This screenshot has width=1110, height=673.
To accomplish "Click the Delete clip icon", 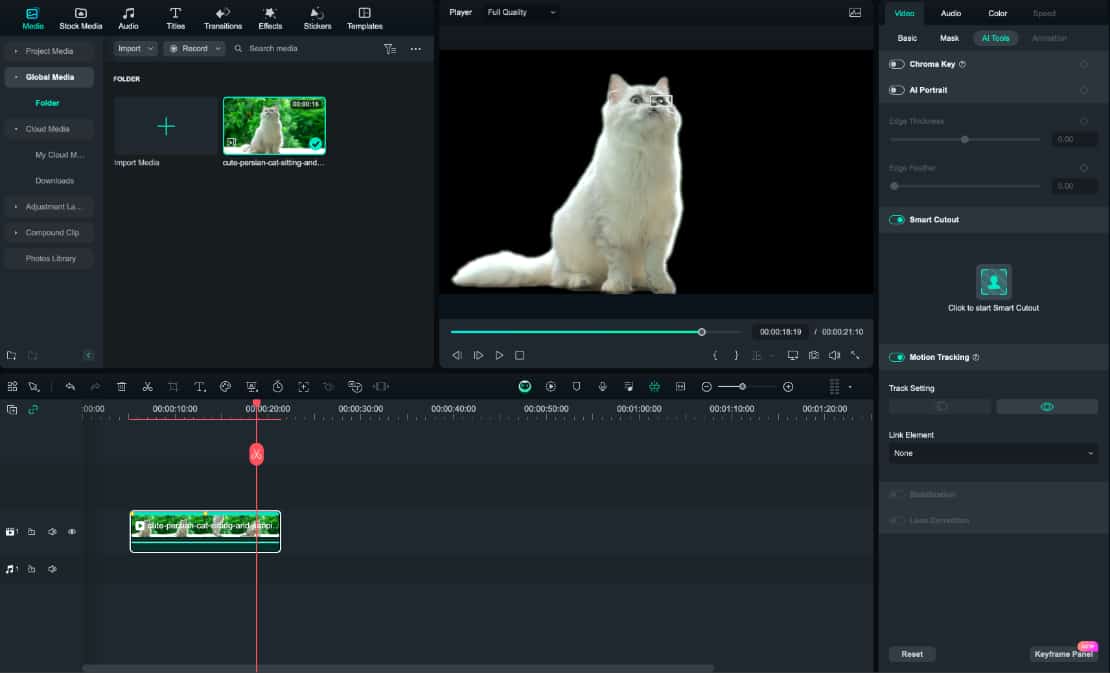I will coord(121,386).
